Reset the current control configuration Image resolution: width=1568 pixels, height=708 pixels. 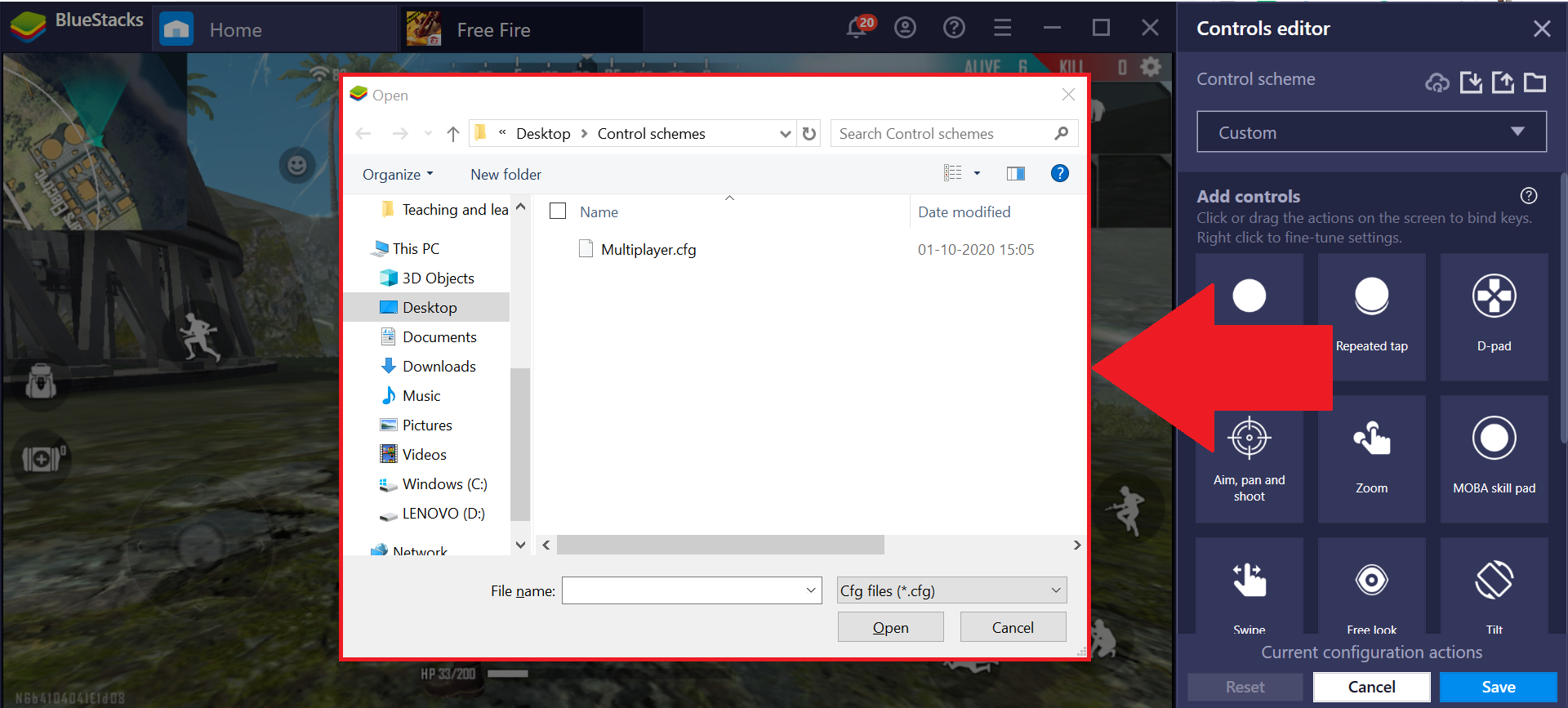(1245, 687)
